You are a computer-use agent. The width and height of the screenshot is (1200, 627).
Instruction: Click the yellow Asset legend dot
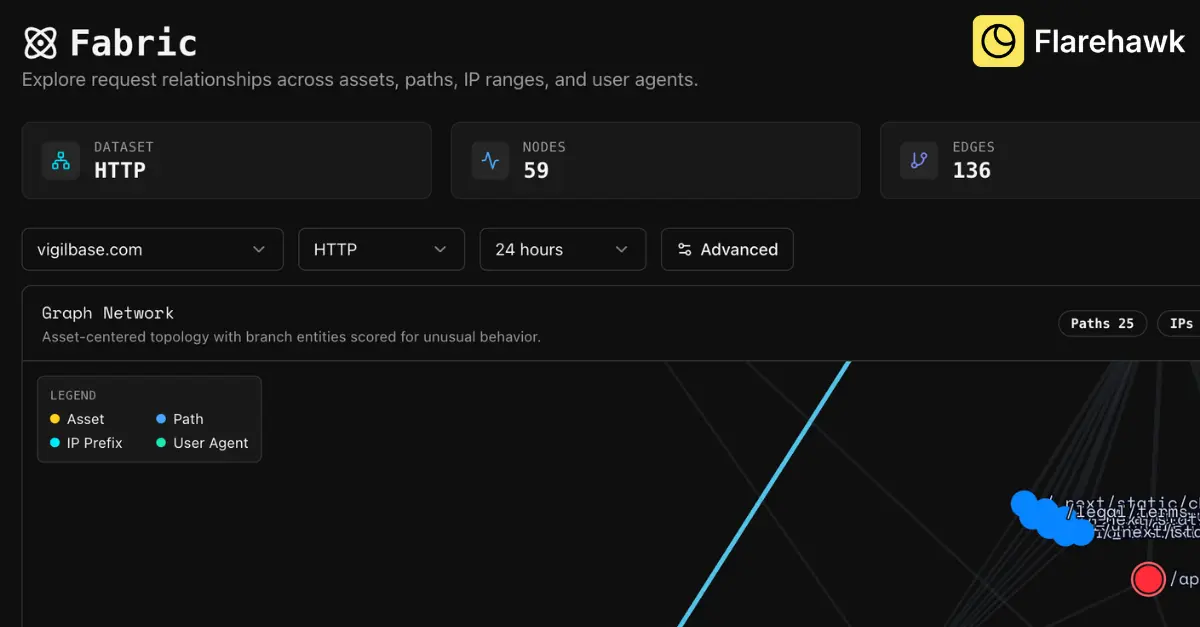pyautogui.click(x=55, y=419)
